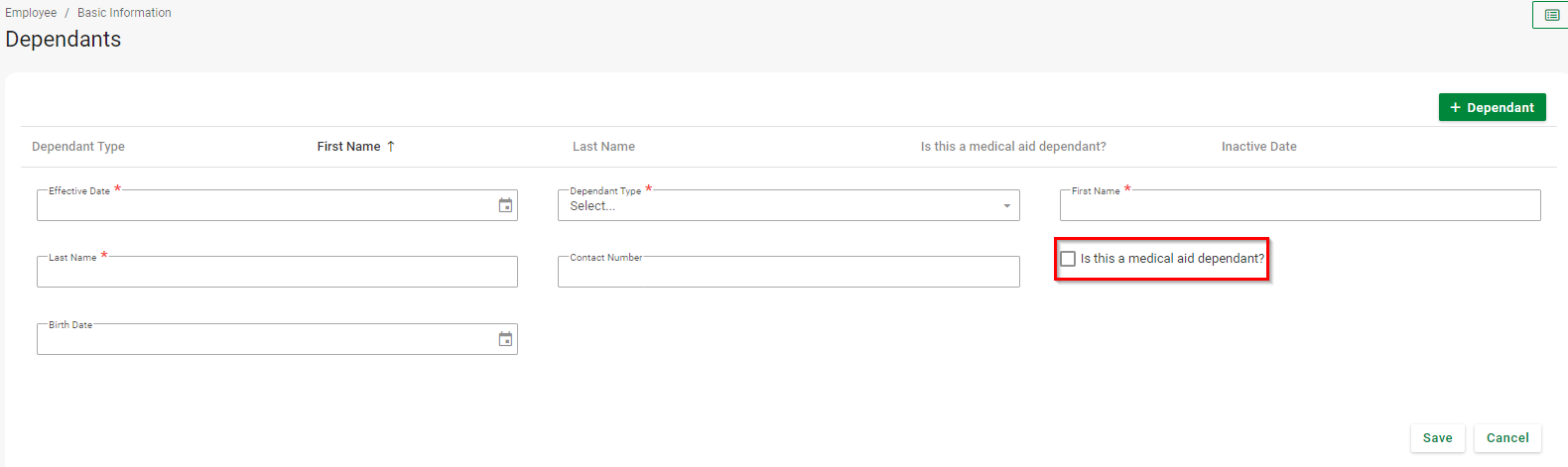The width and height of the screenshot is (1568, 467).
Task: Click the First Name input field
Action: tap(1299, 206)
